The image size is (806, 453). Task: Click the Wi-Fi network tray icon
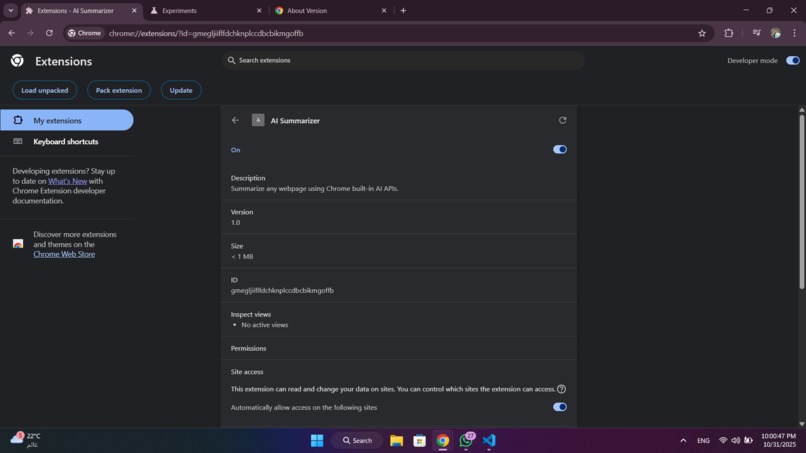pyautogui.click(x=723, y=441)
